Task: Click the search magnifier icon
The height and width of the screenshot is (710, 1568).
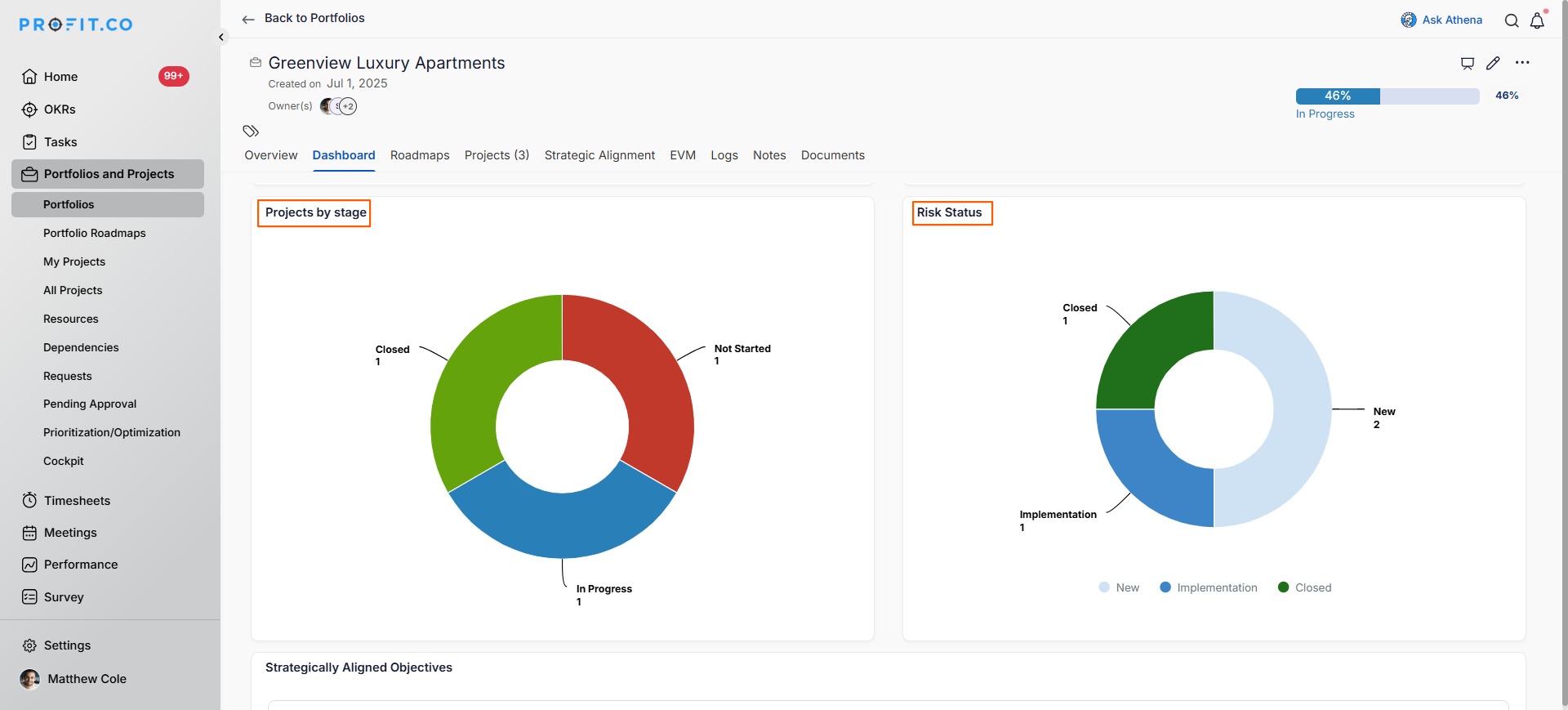Action: pos(1512,20)
